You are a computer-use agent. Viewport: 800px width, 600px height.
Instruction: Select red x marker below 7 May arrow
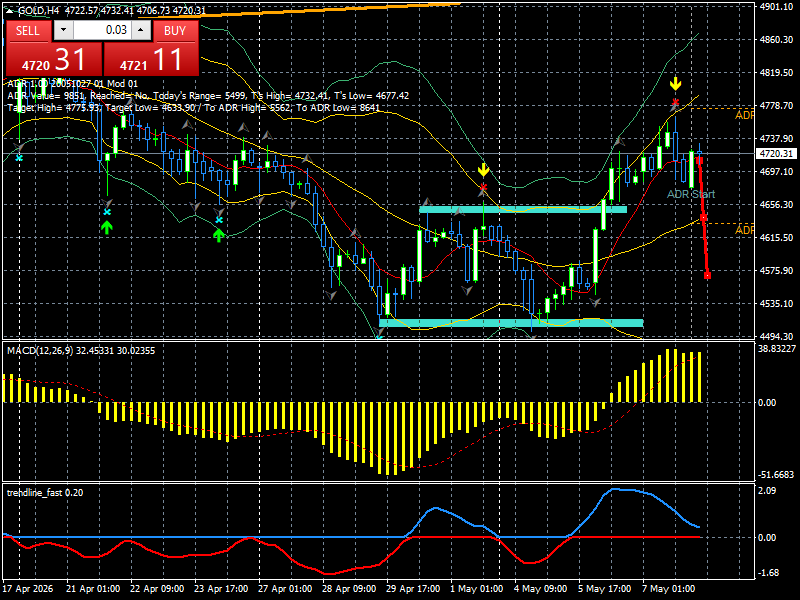(x=676, y=103)
